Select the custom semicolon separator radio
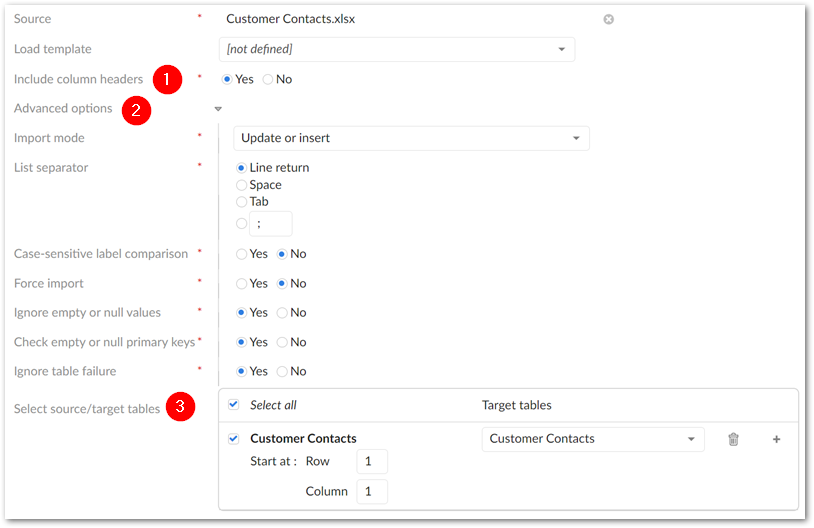Image resolution: width=814 pixels, height=528 pixels. [242, 224]
